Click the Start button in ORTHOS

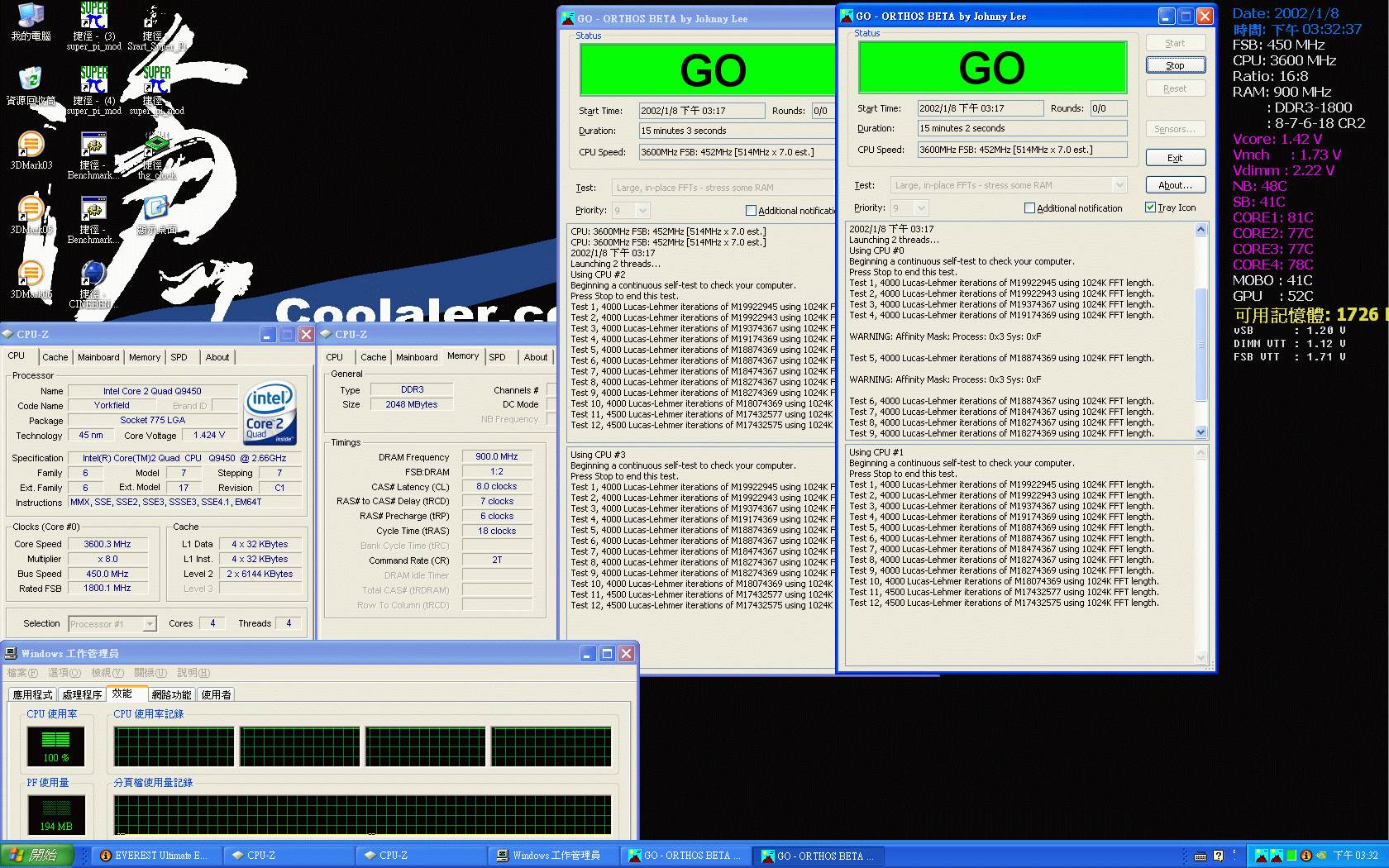(1175, 43)
